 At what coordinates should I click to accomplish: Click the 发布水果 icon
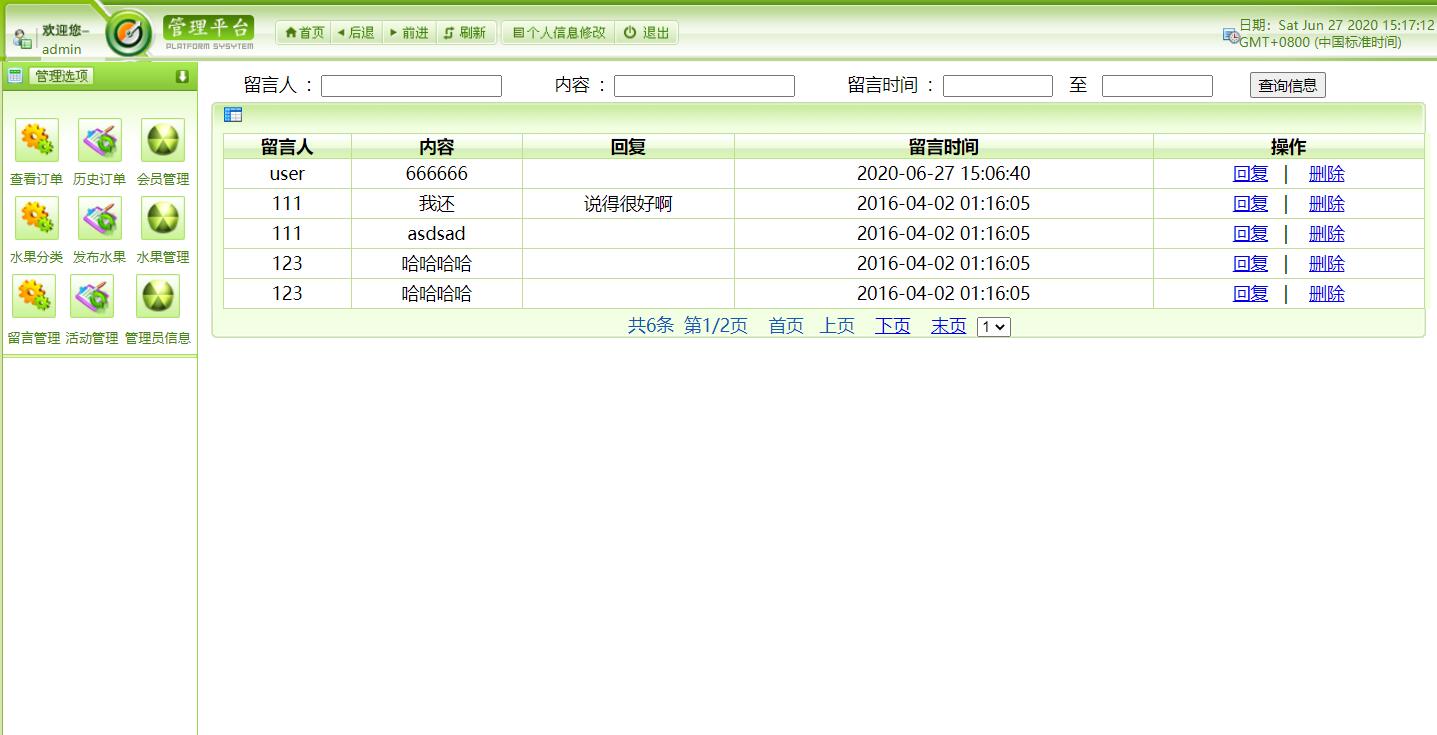pos(100,218)
